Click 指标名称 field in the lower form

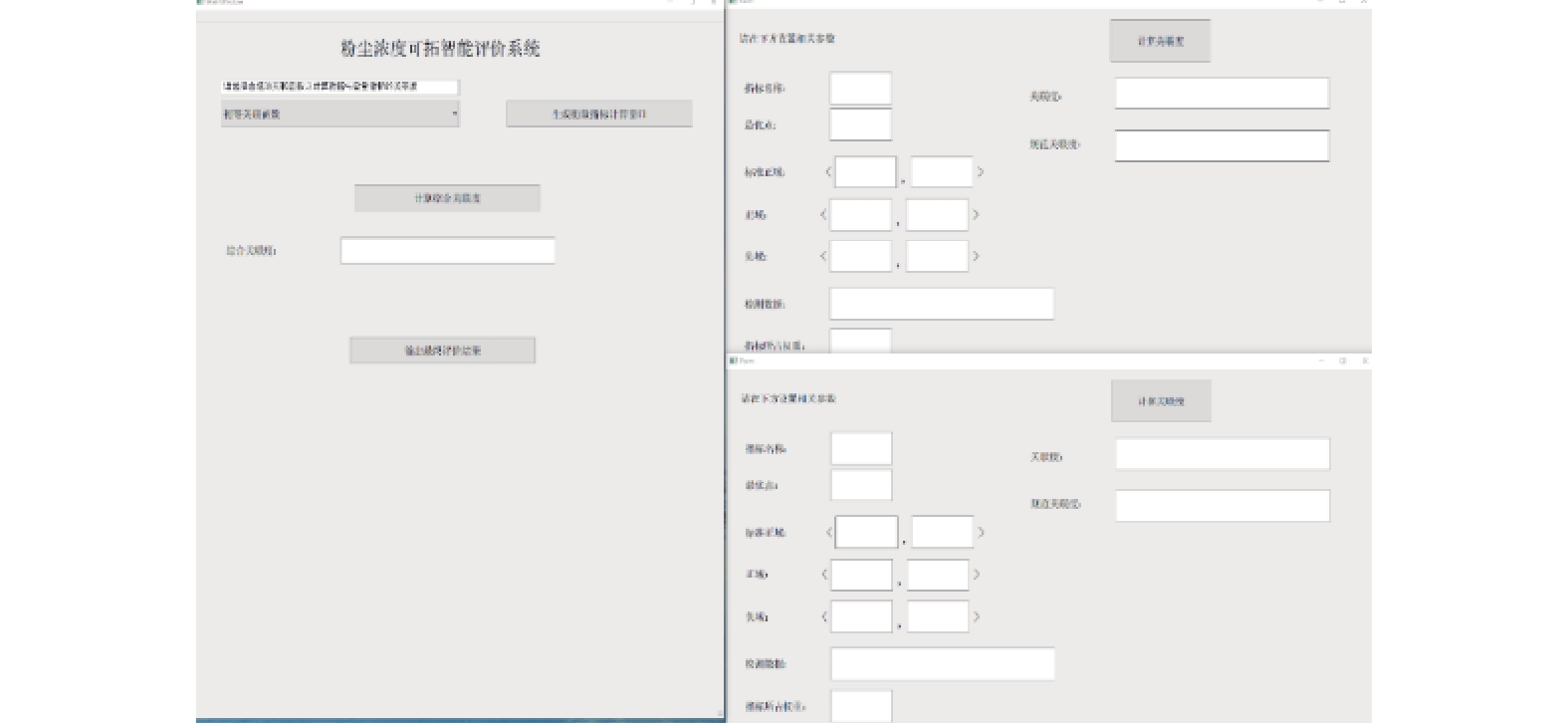pyautogui.click(x=861, y=449)
